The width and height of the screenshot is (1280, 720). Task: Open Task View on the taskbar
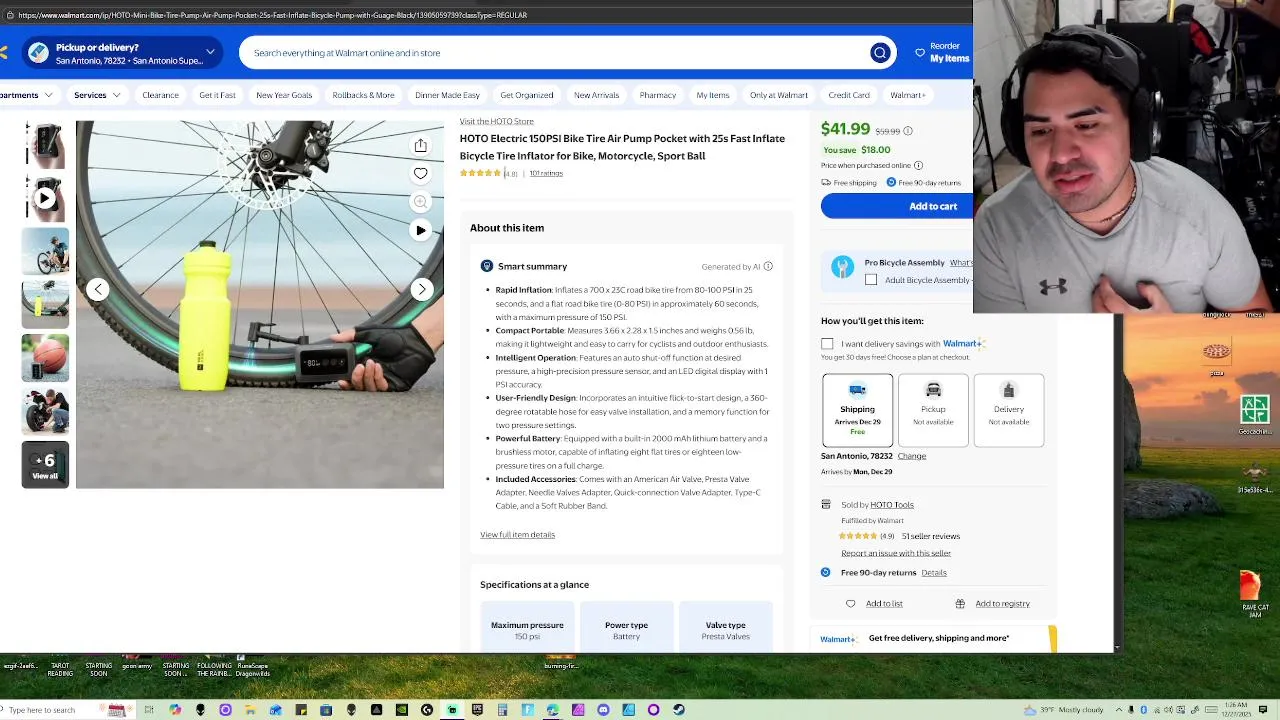[x=149, y=710]
